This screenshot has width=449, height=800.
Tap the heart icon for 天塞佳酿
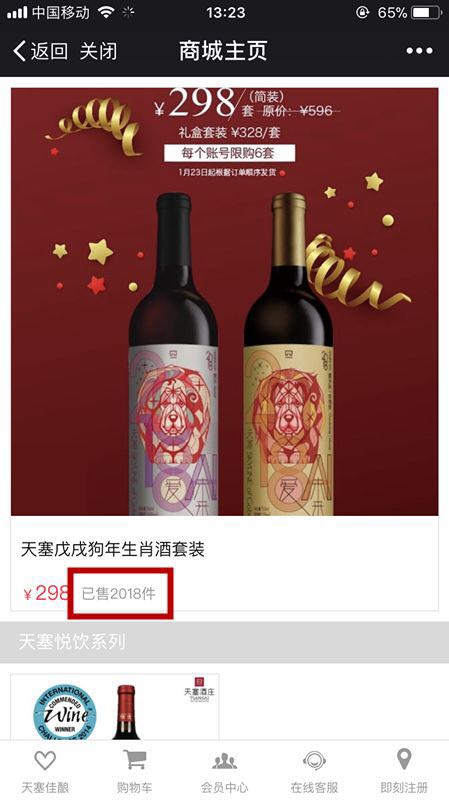[x=45, y=761]
